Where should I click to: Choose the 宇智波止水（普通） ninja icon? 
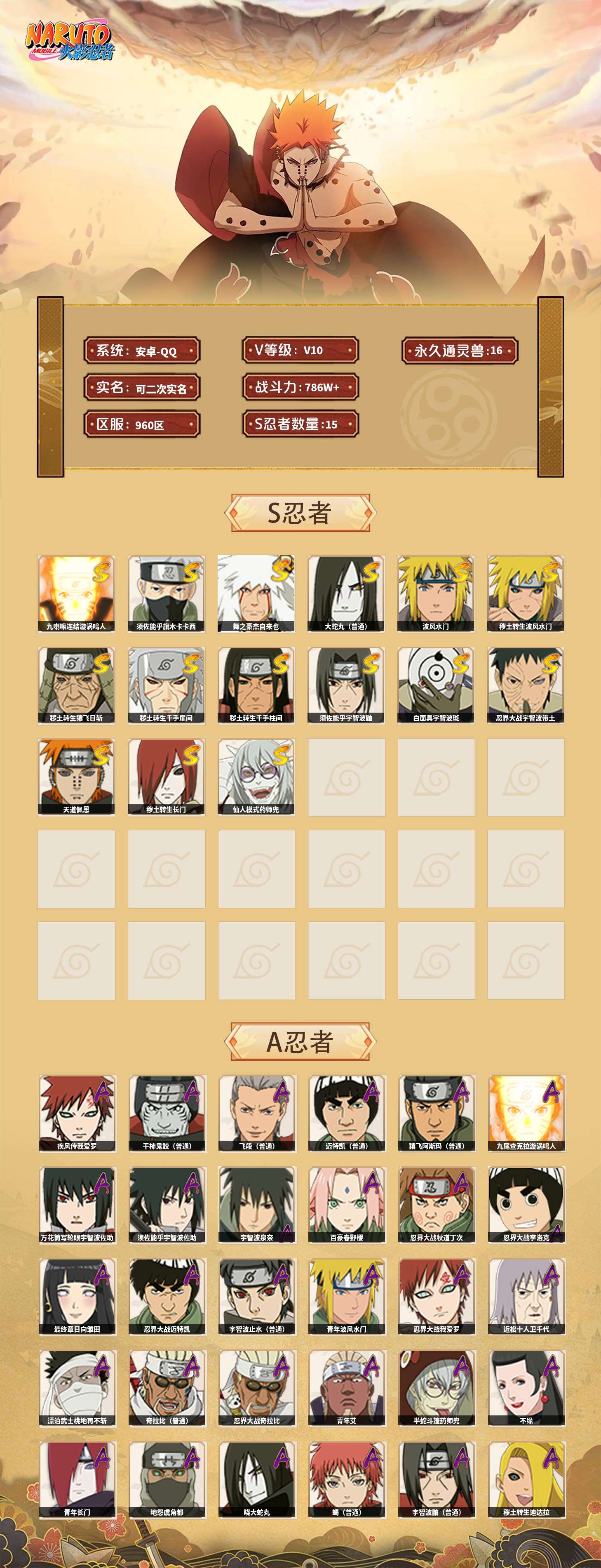point(257,1297)
